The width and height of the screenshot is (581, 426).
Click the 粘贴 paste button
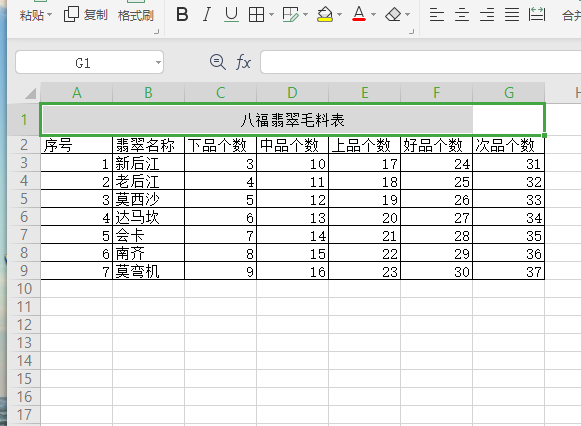click(x=31, y=16)
